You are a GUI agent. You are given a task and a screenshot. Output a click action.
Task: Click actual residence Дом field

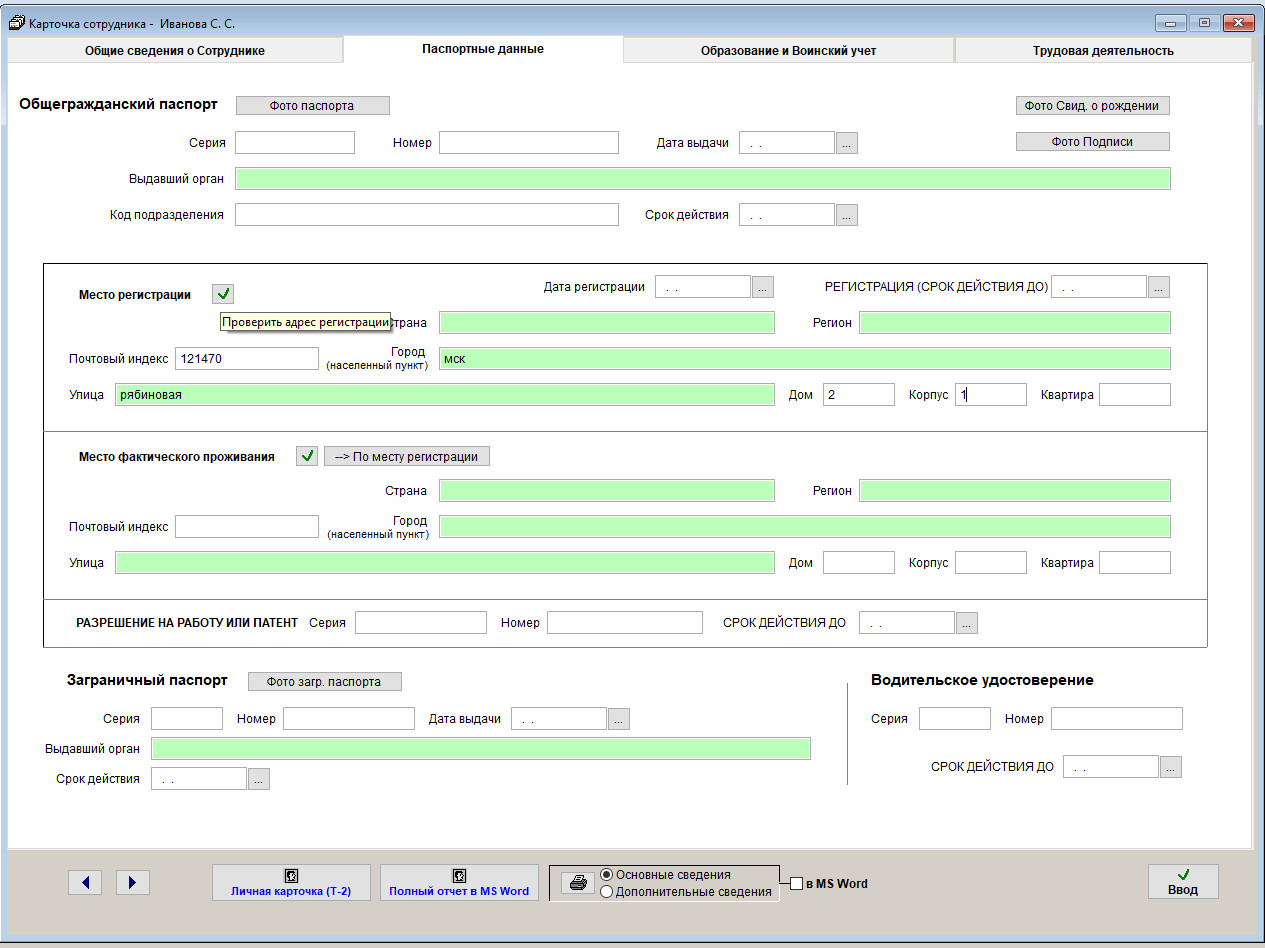point(859,563)
